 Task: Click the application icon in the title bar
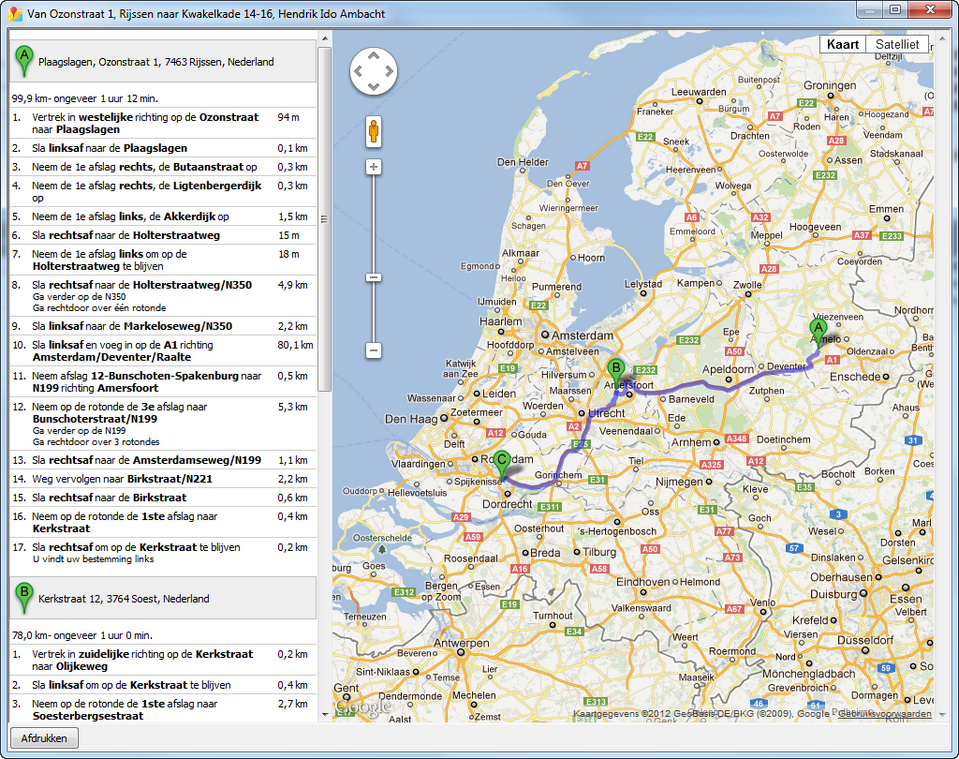point(15,13)
